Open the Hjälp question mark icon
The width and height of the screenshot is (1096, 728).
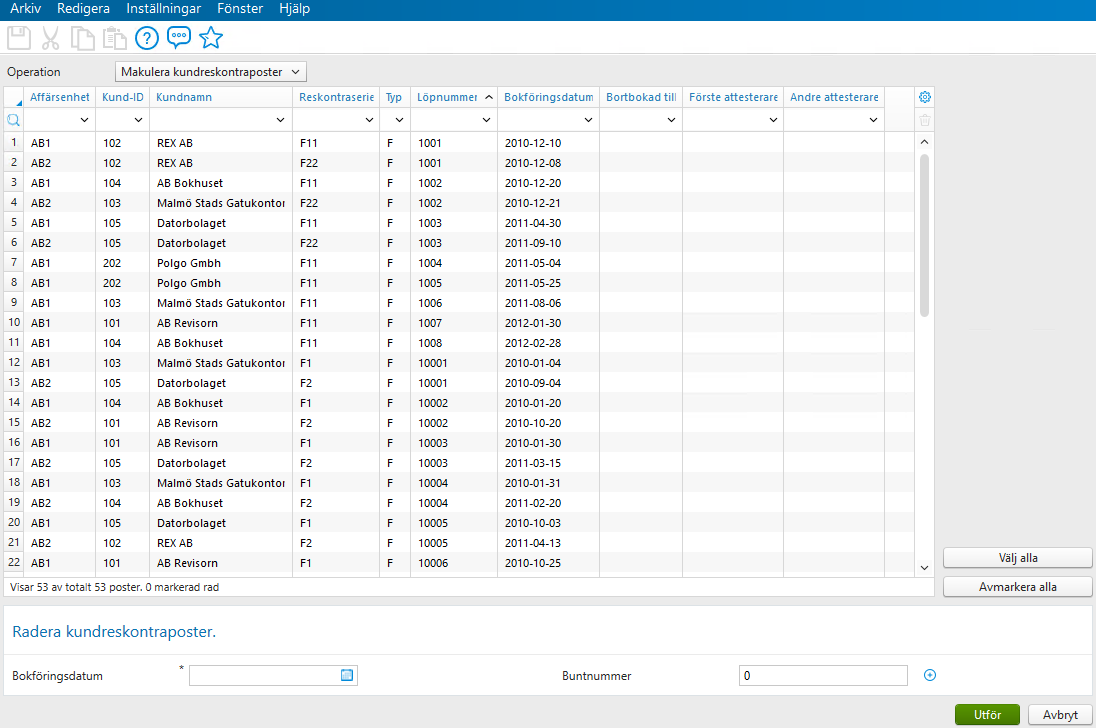click(147, 37)
